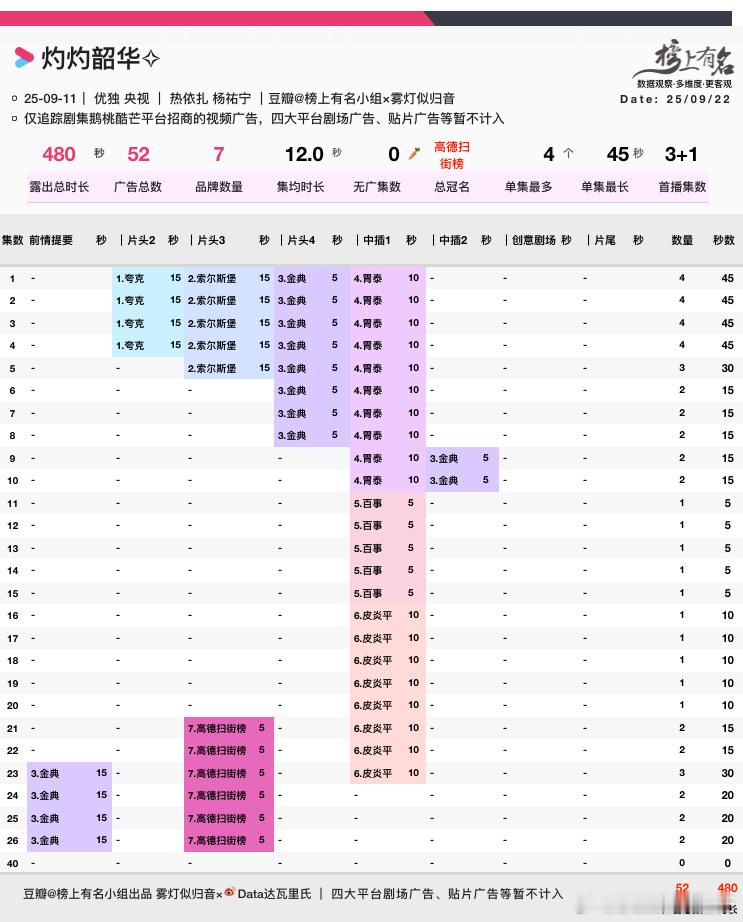Click the 中插2 column header

click(x=453, y=240)
